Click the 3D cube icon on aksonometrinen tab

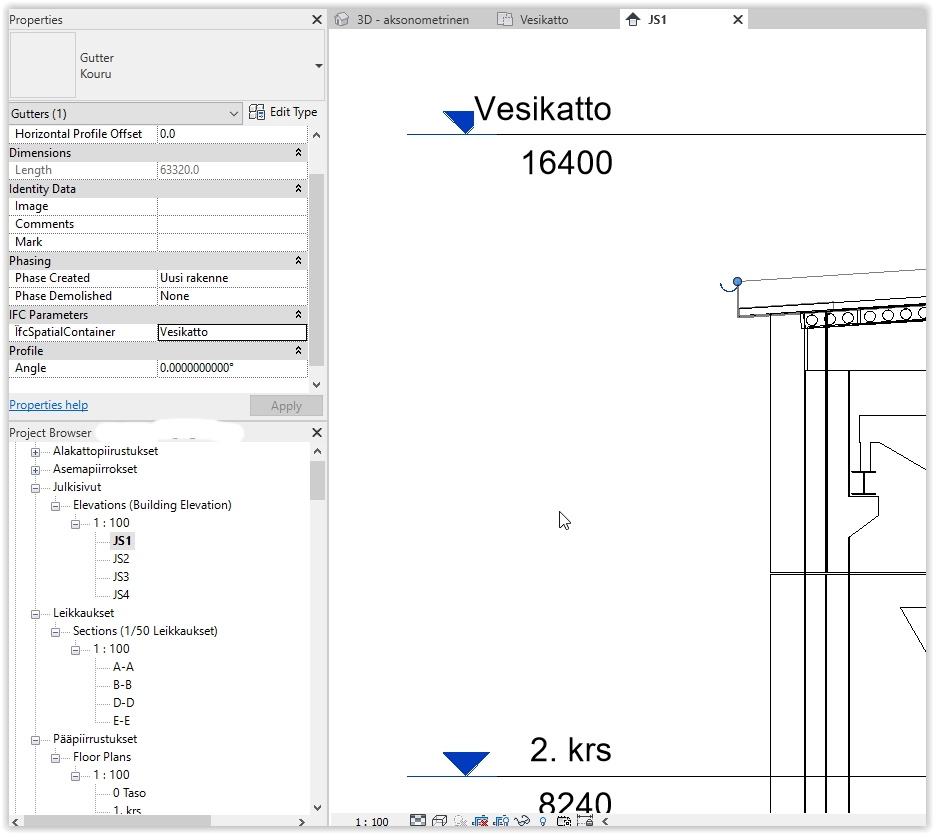342,20
